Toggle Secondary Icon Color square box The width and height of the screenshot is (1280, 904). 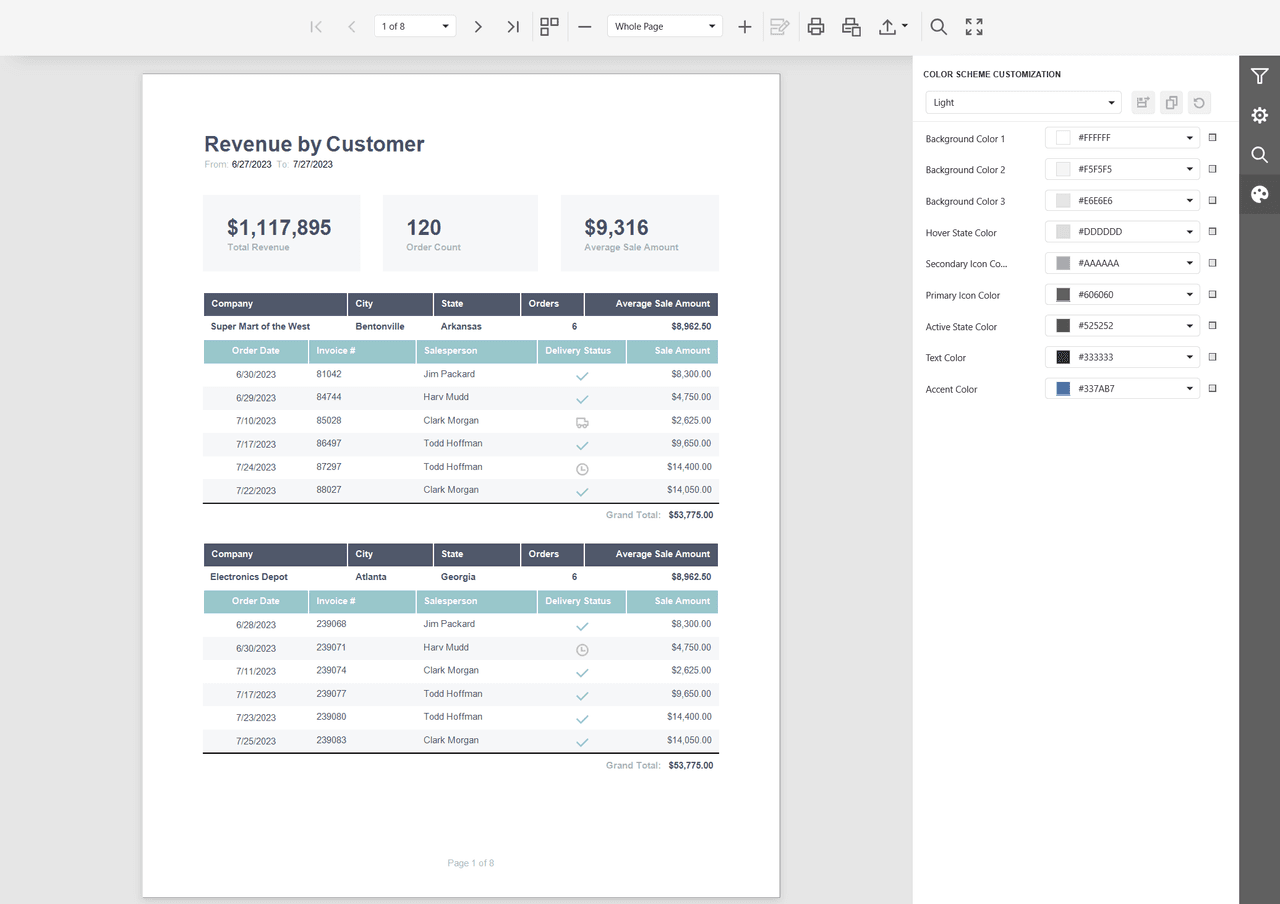pos(1213,263)
